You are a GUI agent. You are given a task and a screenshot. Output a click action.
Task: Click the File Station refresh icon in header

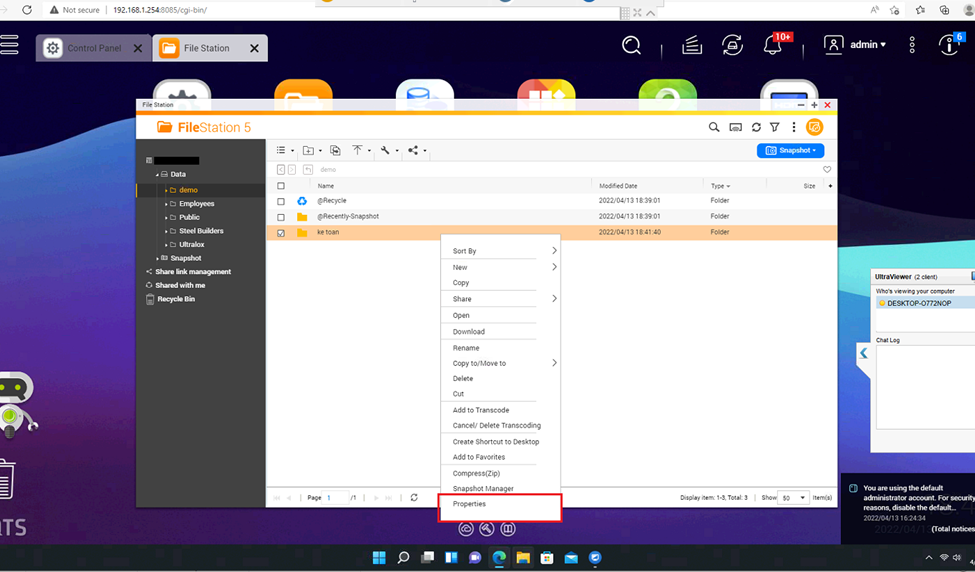coord(756,128)
